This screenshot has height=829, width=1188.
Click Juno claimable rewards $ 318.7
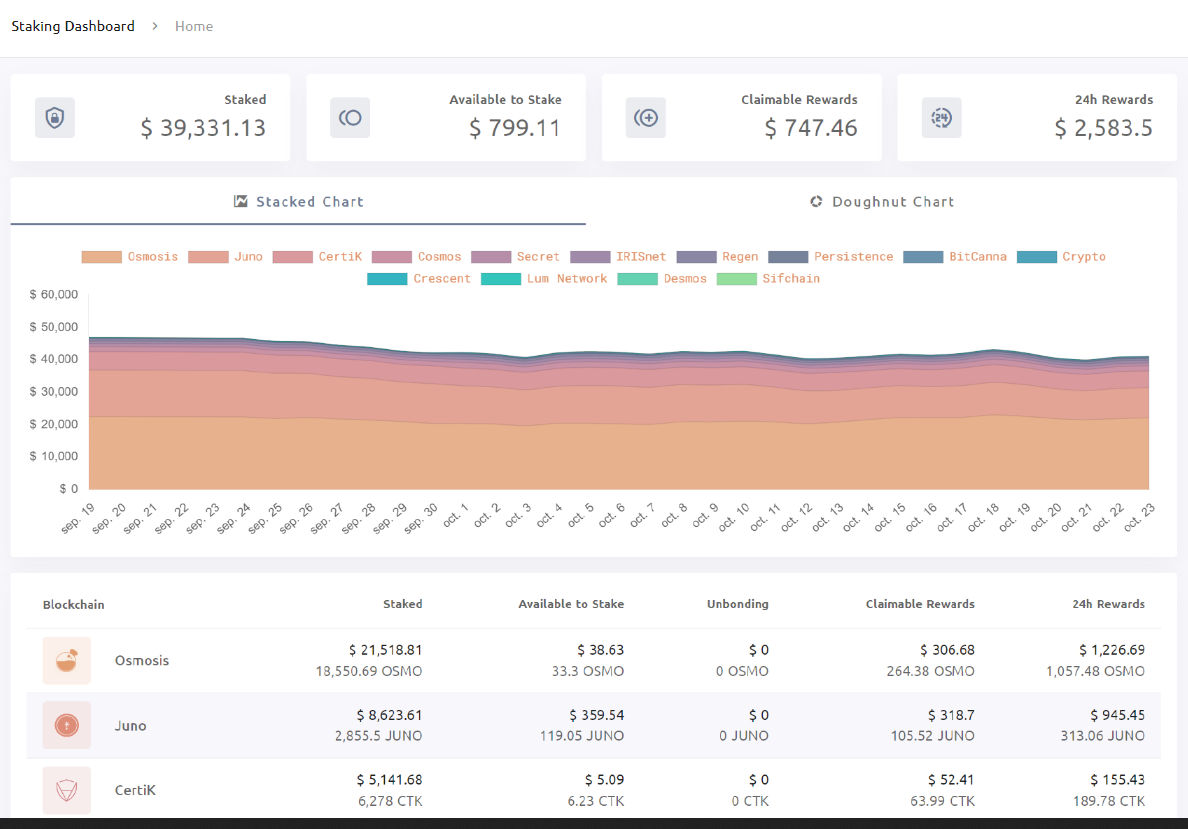pos(952,715)
